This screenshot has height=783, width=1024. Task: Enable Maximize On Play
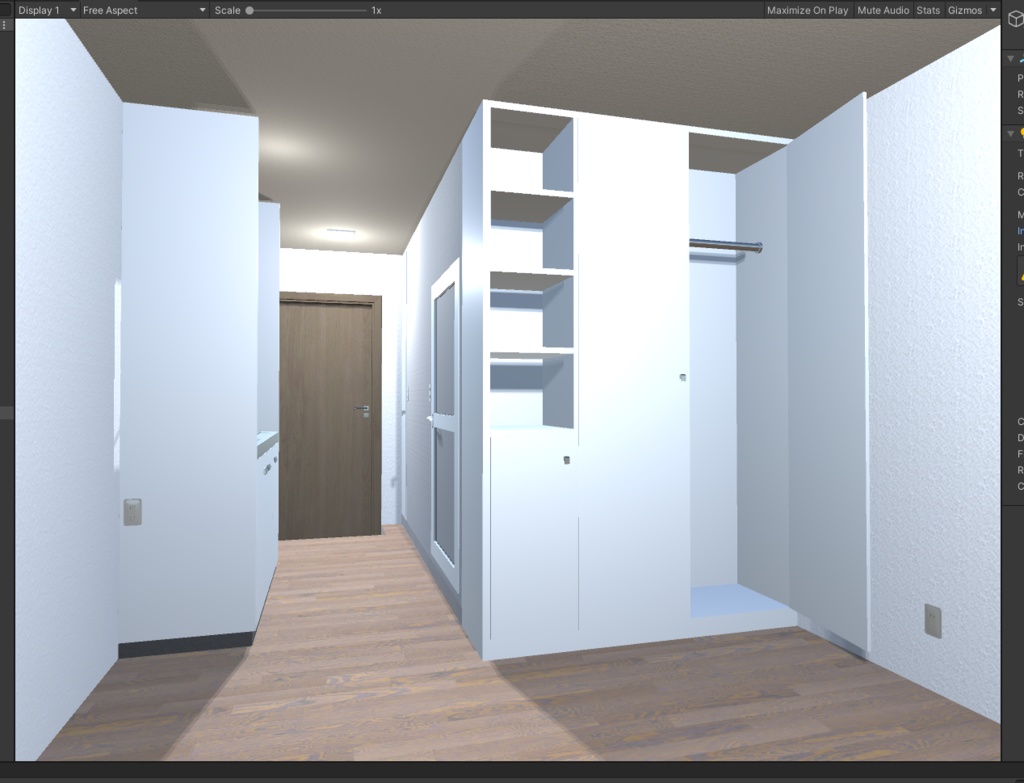[x=806, y=10]
